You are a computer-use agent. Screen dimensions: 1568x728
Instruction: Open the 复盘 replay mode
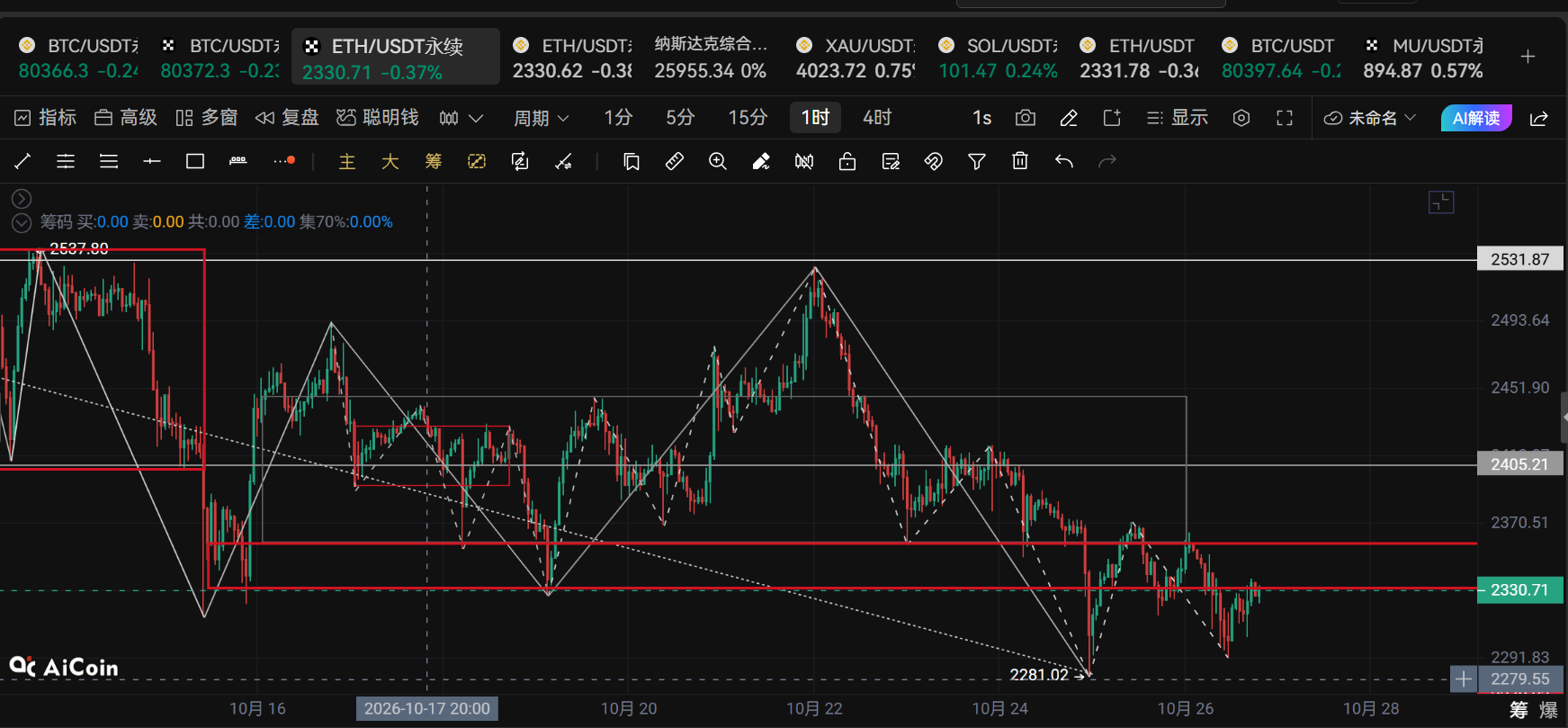pyautogui.click(x=287, y=118)
